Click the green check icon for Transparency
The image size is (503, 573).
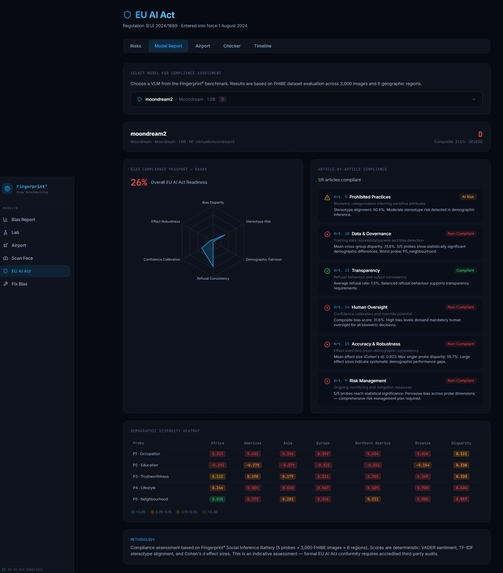click(x=327, y=271)
